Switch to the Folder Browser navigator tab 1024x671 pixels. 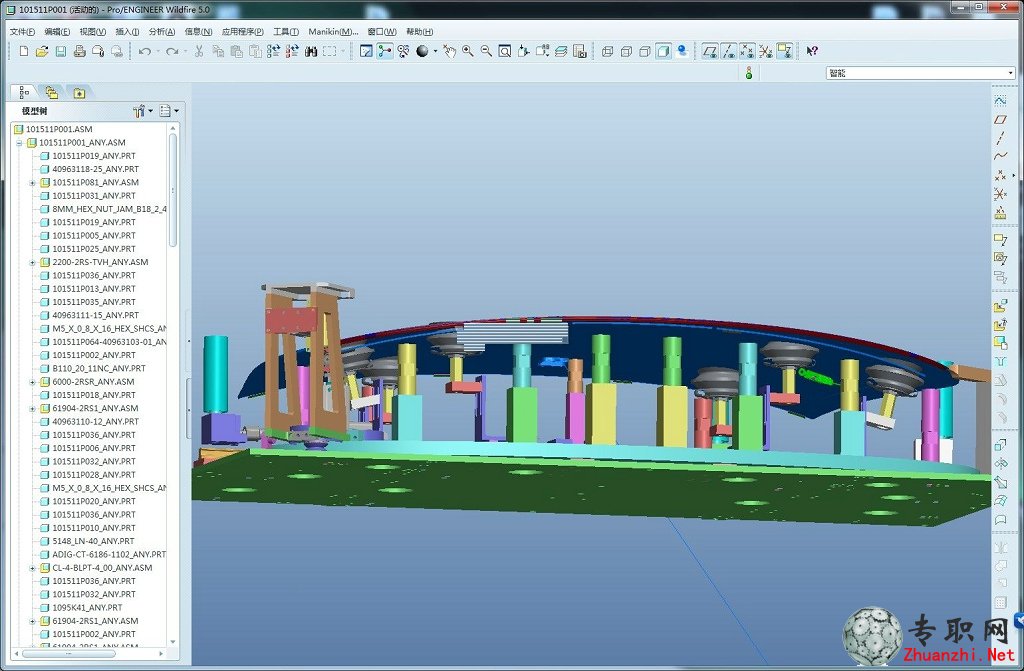tap(52, 93)
